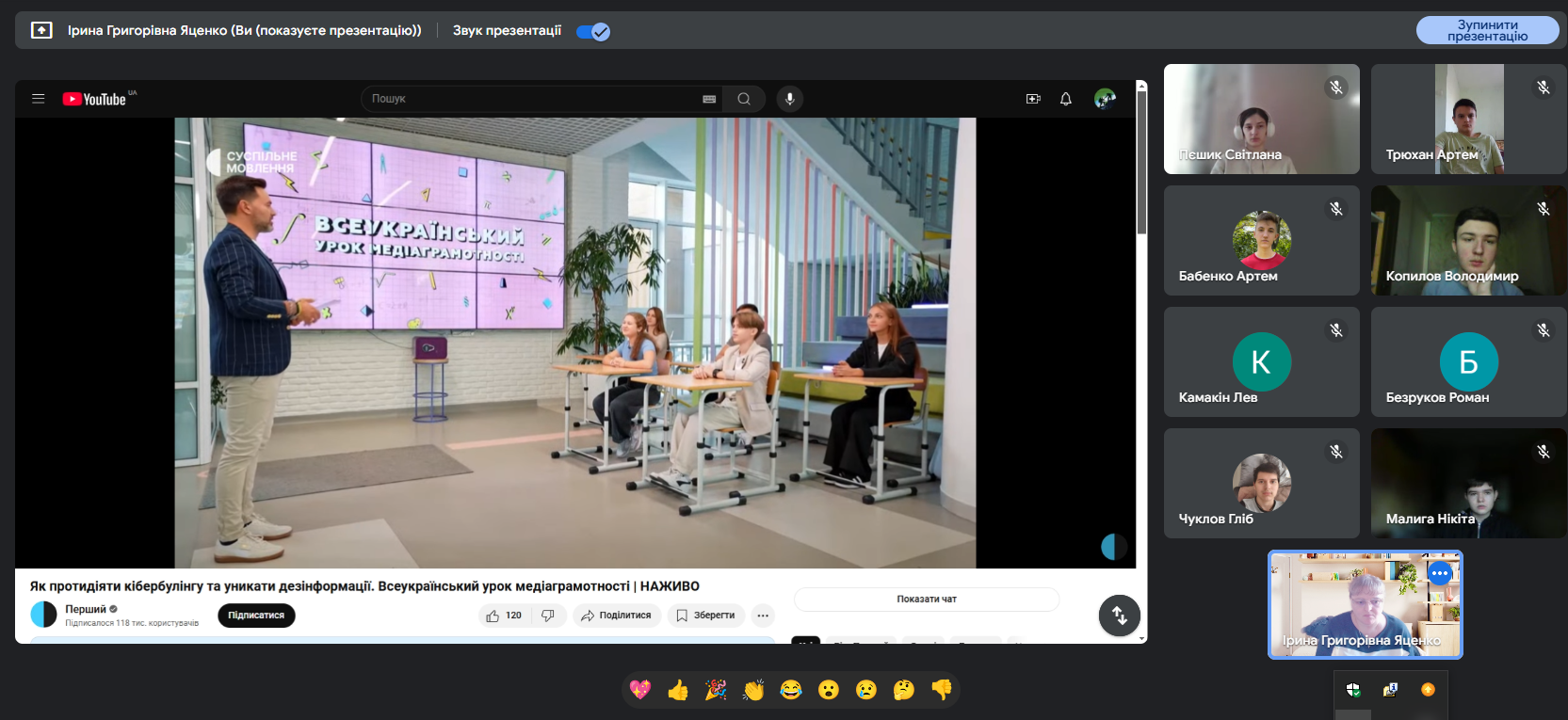The image size is (1568, 720).
Task: Send the clapping hands emoji reaction
Action: tap(753, 691)
